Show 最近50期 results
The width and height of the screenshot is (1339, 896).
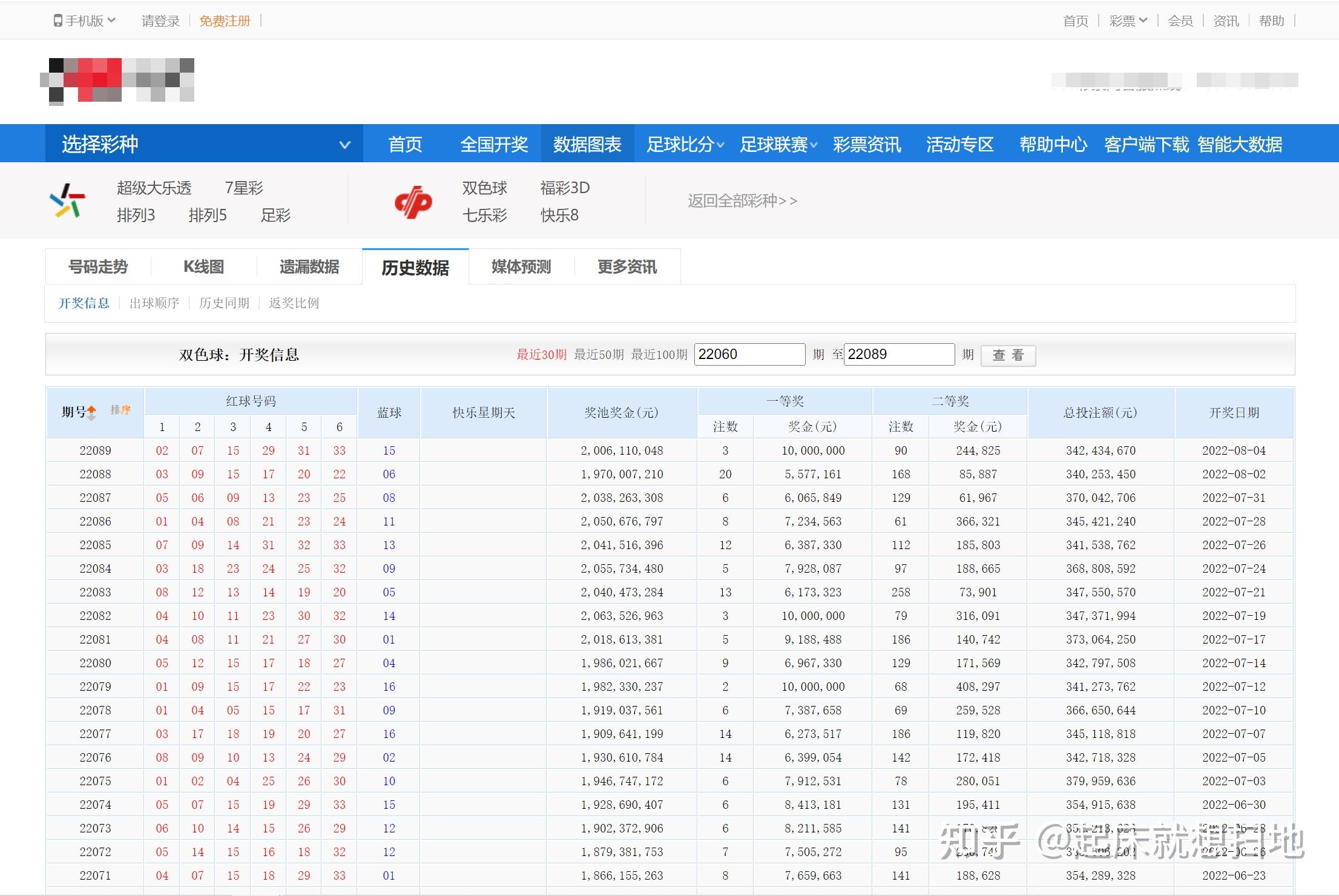599,354
